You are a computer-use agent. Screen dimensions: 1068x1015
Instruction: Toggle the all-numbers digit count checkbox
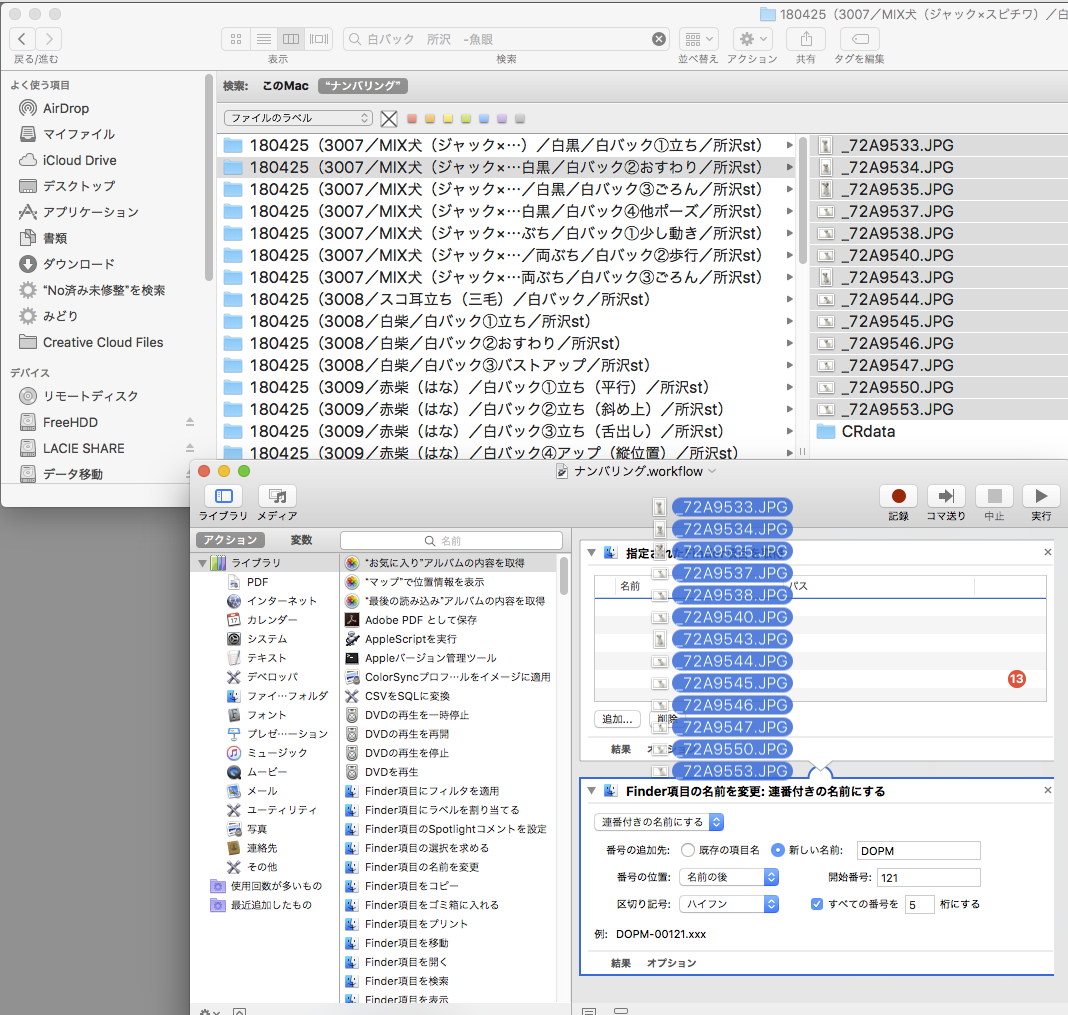(x=817, y=904)
